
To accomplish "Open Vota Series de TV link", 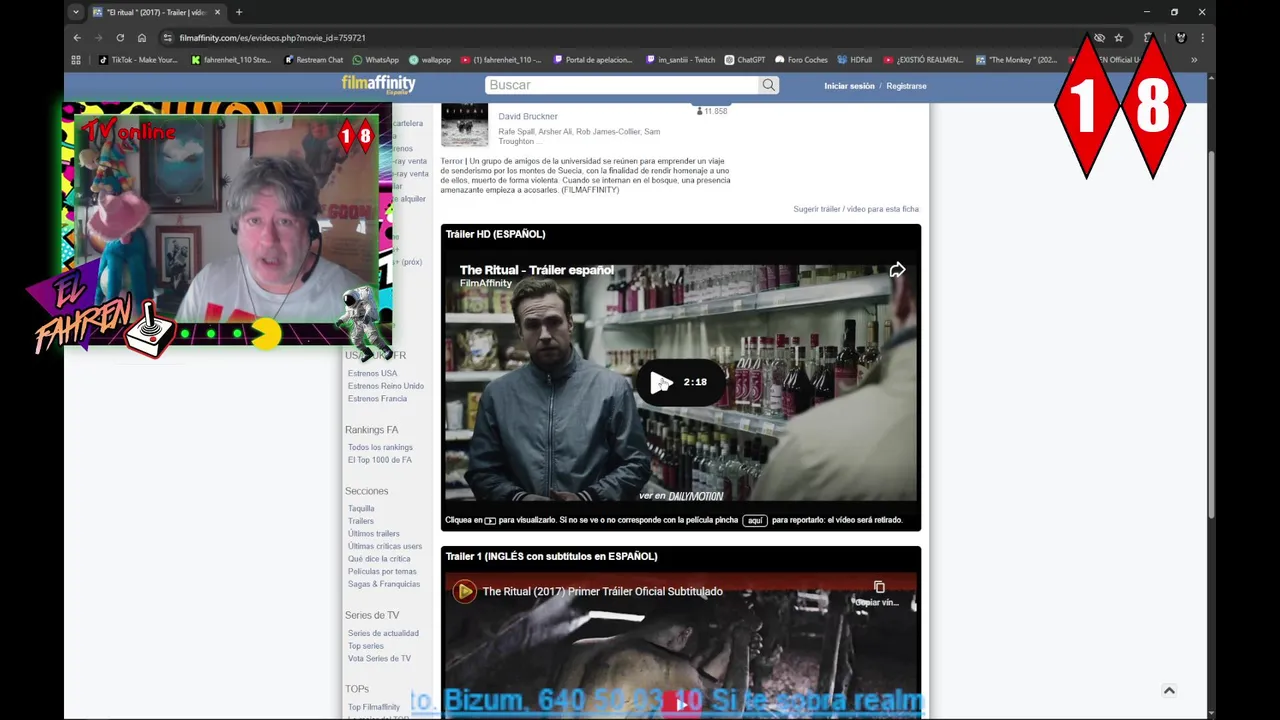I will (x=379, y=658).
